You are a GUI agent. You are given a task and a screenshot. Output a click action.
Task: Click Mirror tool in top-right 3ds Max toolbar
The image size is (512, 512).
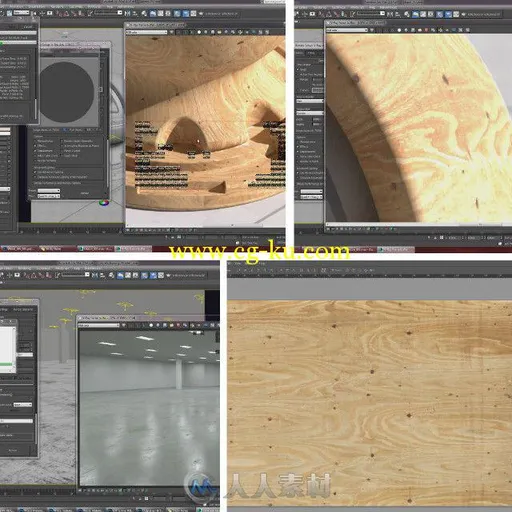390,14
